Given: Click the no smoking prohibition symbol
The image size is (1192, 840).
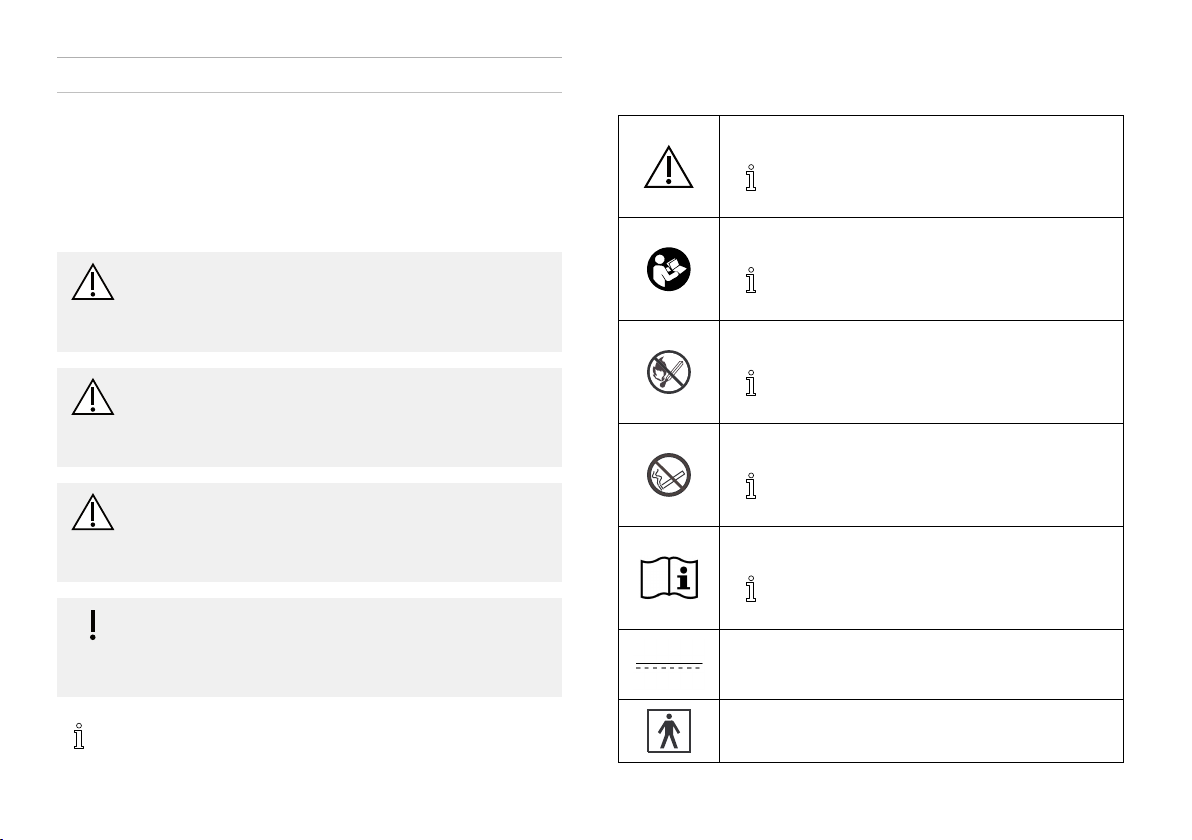Looking at the screenshot, I should click(x=669, y=475).
